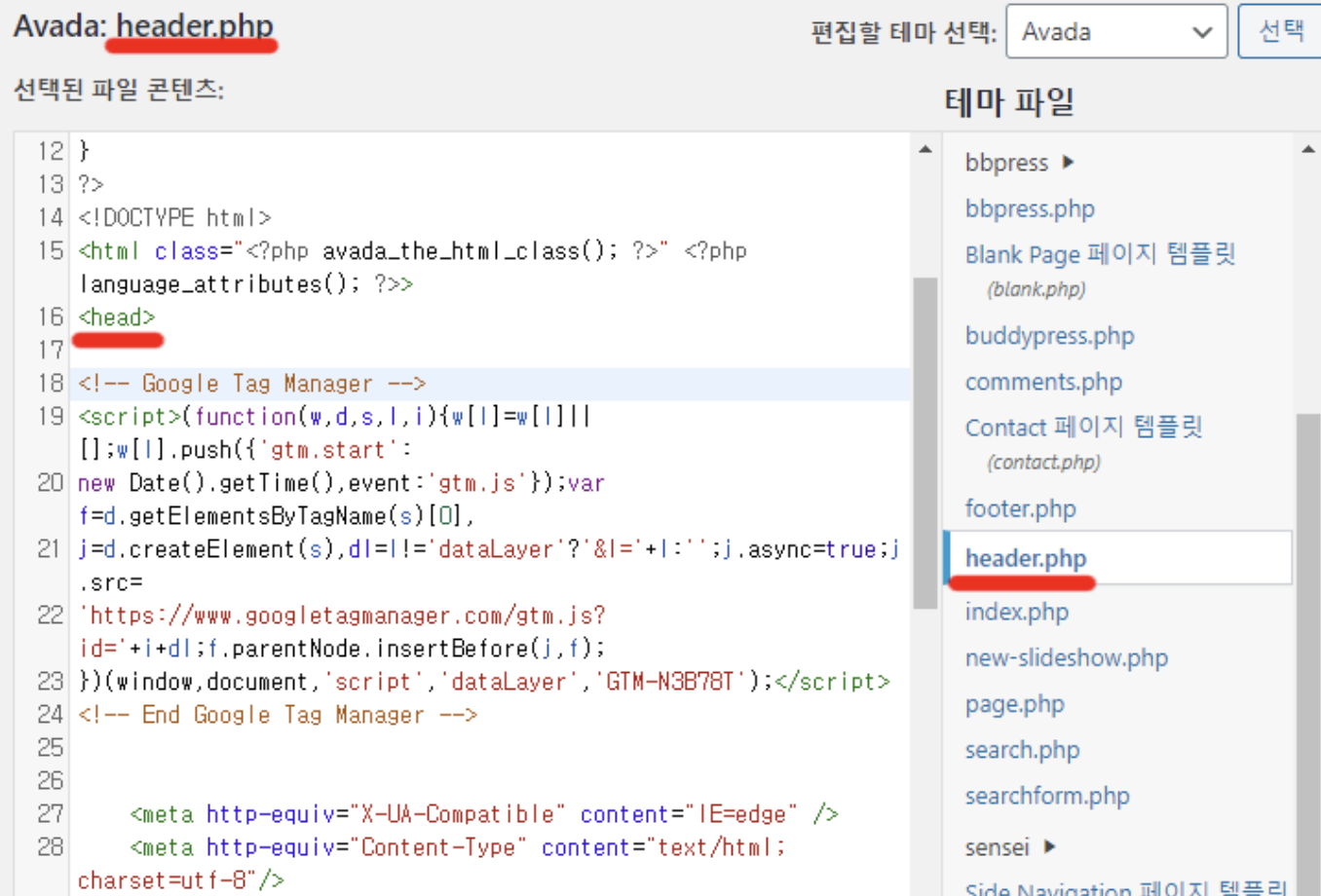Open Contact 페이지 템플릿 file
Screen dimensions: 1321x896
1083,428
